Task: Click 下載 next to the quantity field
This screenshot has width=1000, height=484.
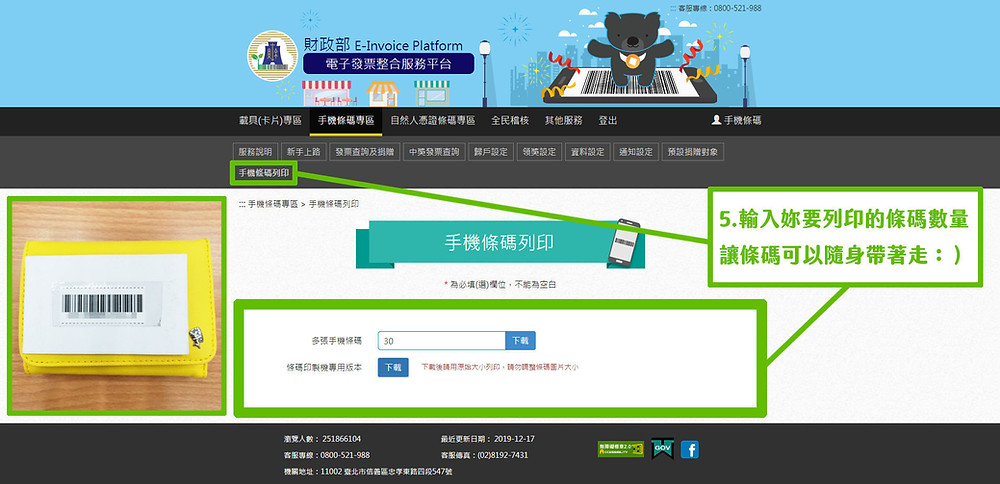Action: click(x=520, y=341)
